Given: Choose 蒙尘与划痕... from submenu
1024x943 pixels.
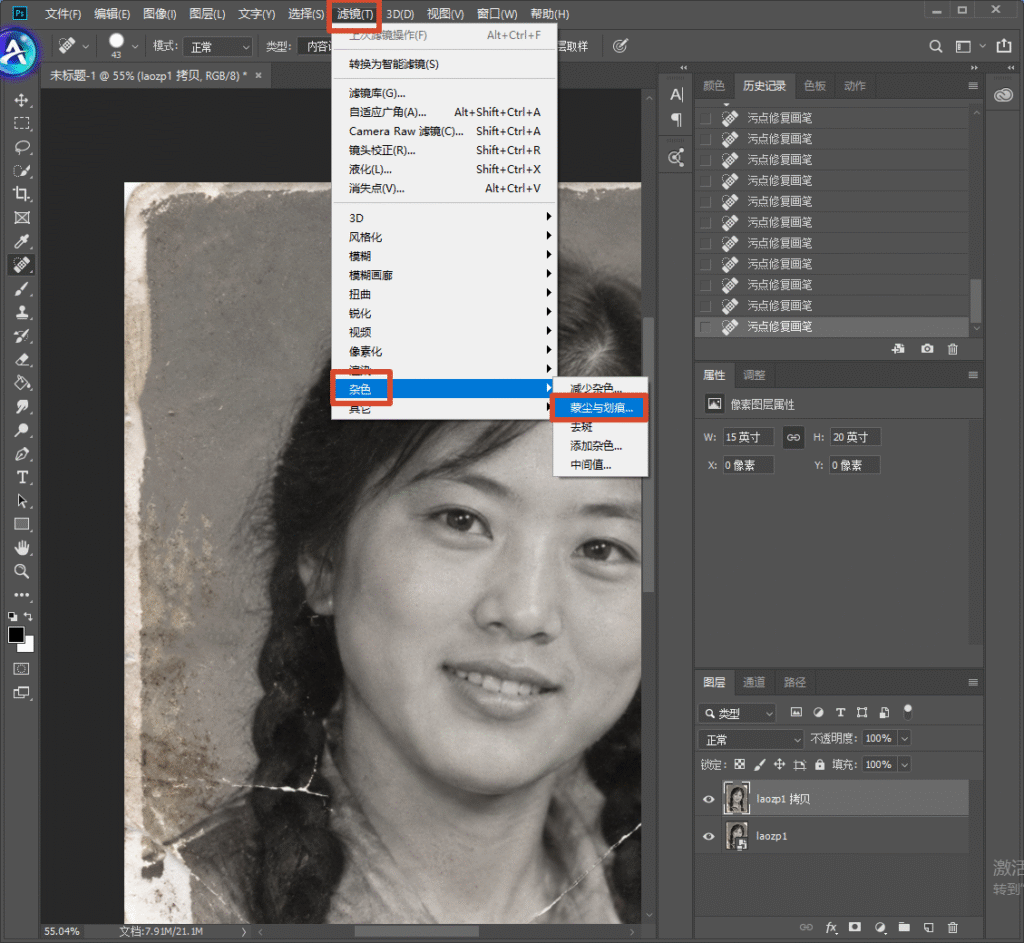Looking at the screenshot, I should click(x=600, y=408).
